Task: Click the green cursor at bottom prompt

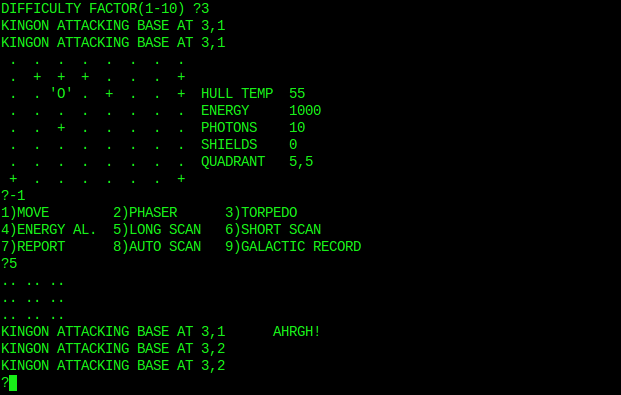Action: 13,383
